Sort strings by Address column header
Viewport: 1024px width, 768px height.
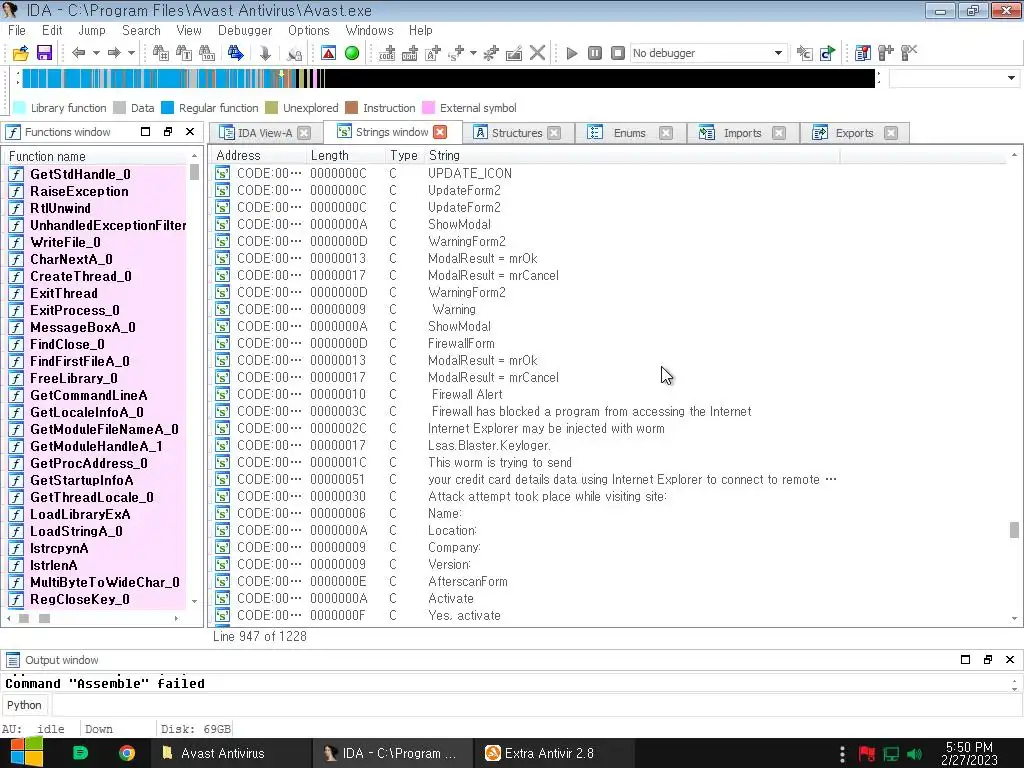tap(259, 155)
